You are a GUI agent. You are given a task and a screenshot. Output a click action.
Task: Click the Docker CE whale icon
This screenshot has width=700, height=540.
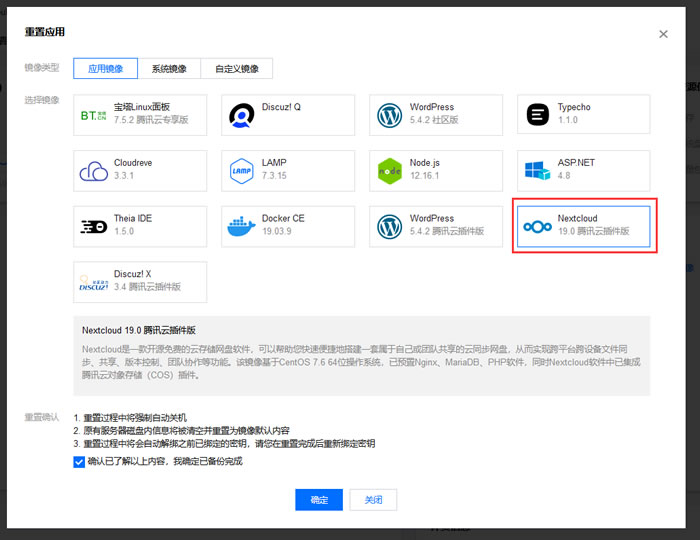(241, 227)
